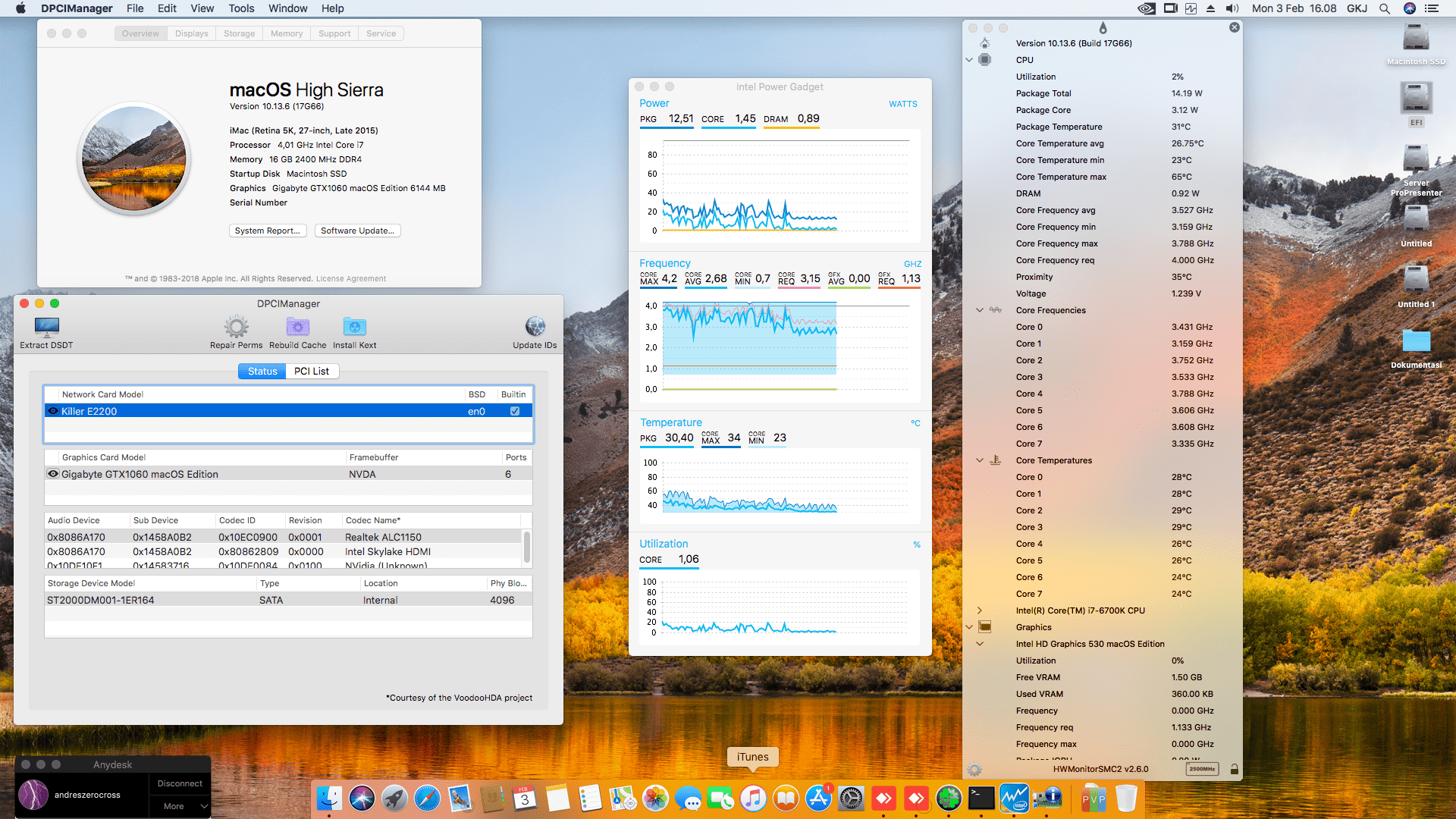Expand the Intel(R) Core(TM) i7-6700K CPU row
1456x819 pixels.
980,610
